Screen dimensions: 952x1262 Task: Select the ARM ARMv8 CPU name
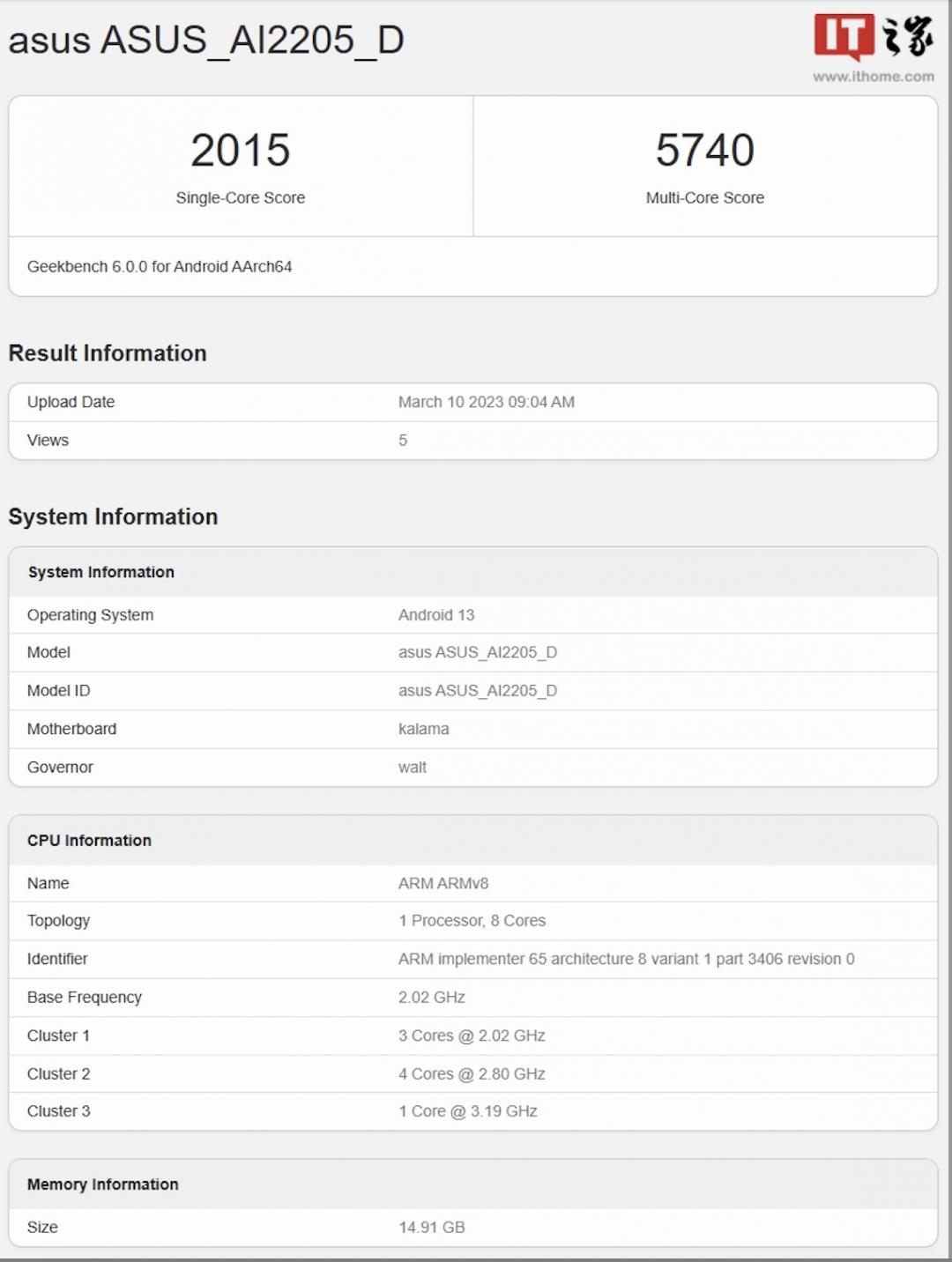tap(443, 883)
